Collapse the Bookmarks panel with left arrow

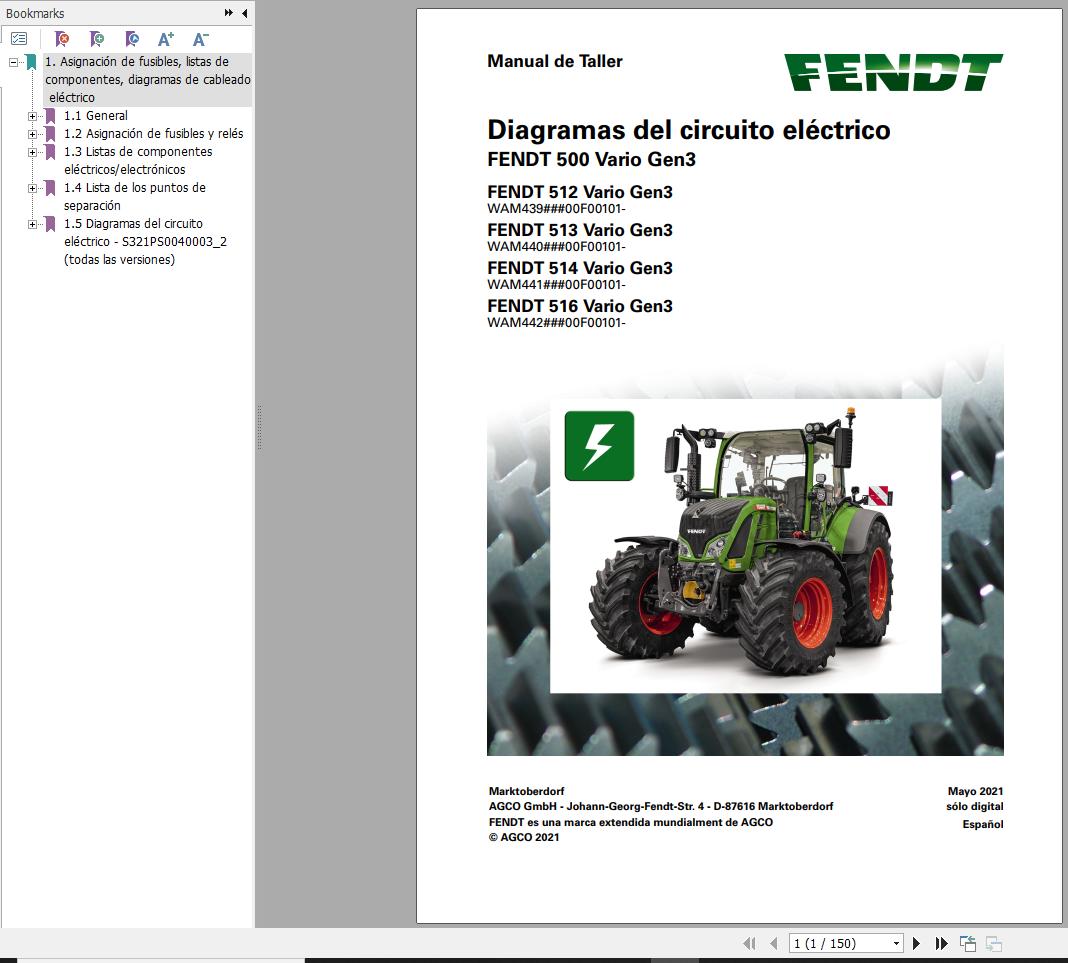point(244,13)
